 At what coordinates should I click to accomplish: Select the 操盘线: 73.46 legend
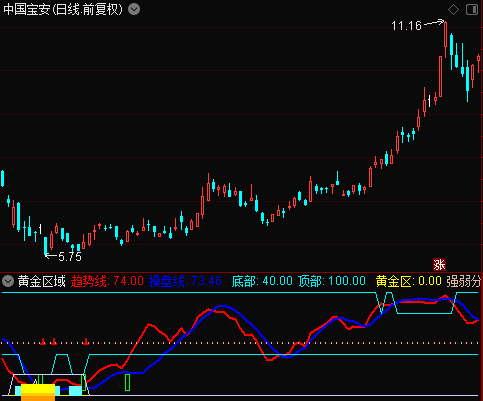(x=185, y=281)
